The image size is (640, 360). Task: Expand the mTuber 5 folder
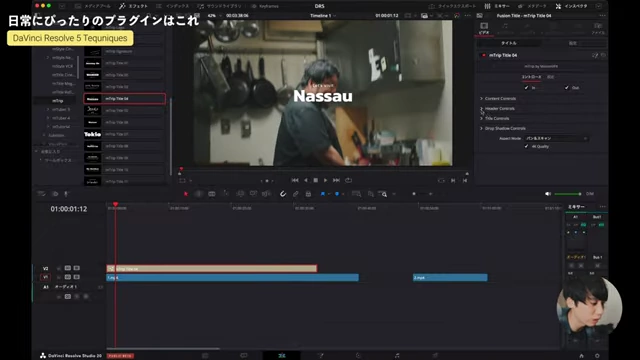[48, 109]
